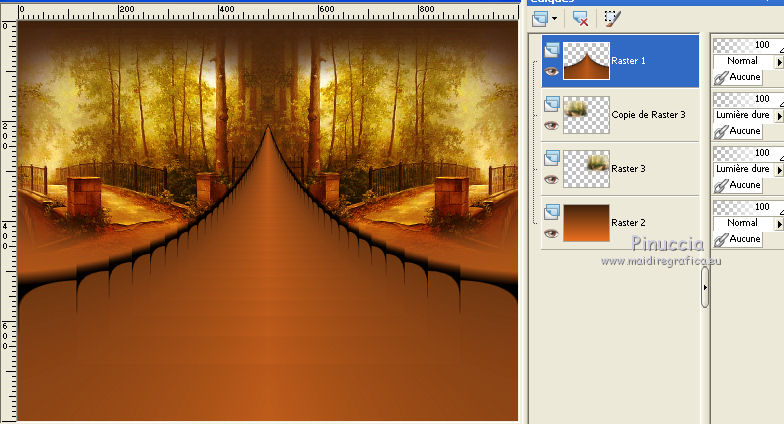Viewport: 784px width, 424px height.
Task: Click link set icon Aucune for Copie de Raster 3
Action: [738, 132]
